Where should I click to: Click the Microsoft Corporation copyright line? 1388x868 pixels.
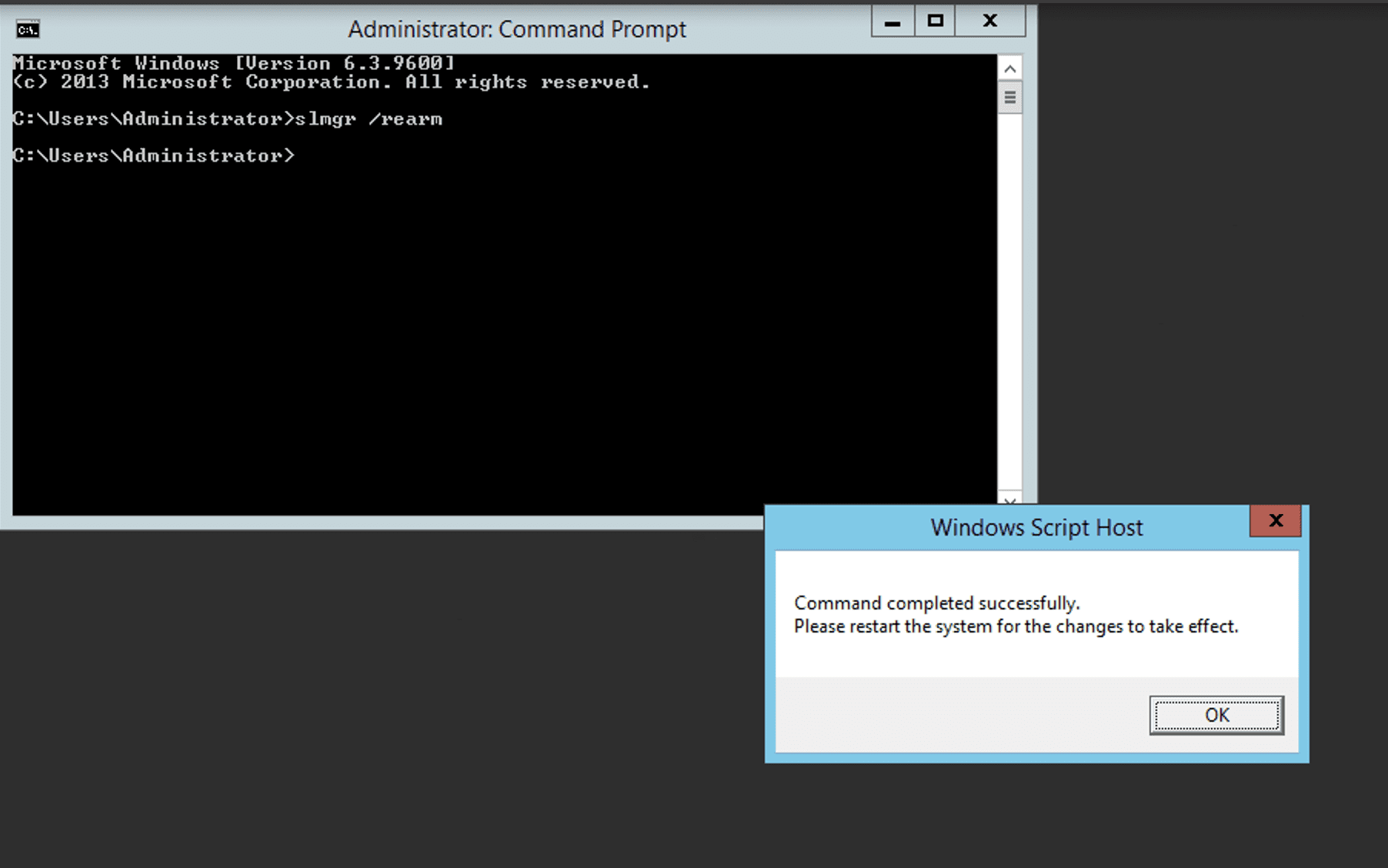tap(331, 82)
